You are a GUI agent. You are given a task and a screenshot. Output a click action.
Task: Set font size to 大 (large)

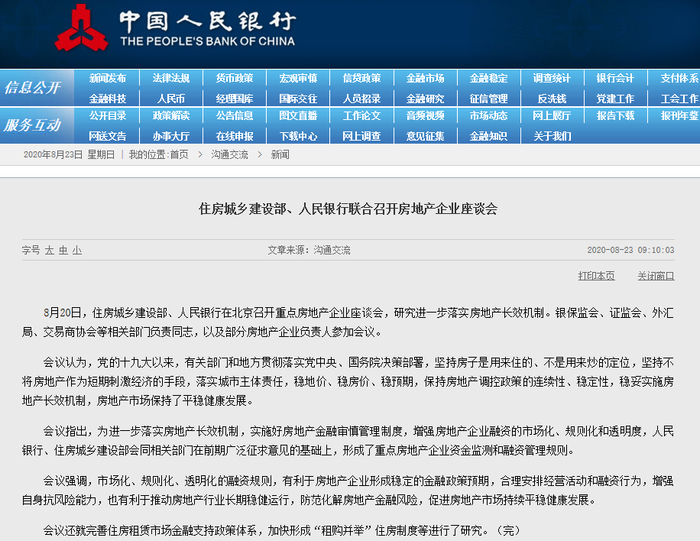(x=49, y=250)
